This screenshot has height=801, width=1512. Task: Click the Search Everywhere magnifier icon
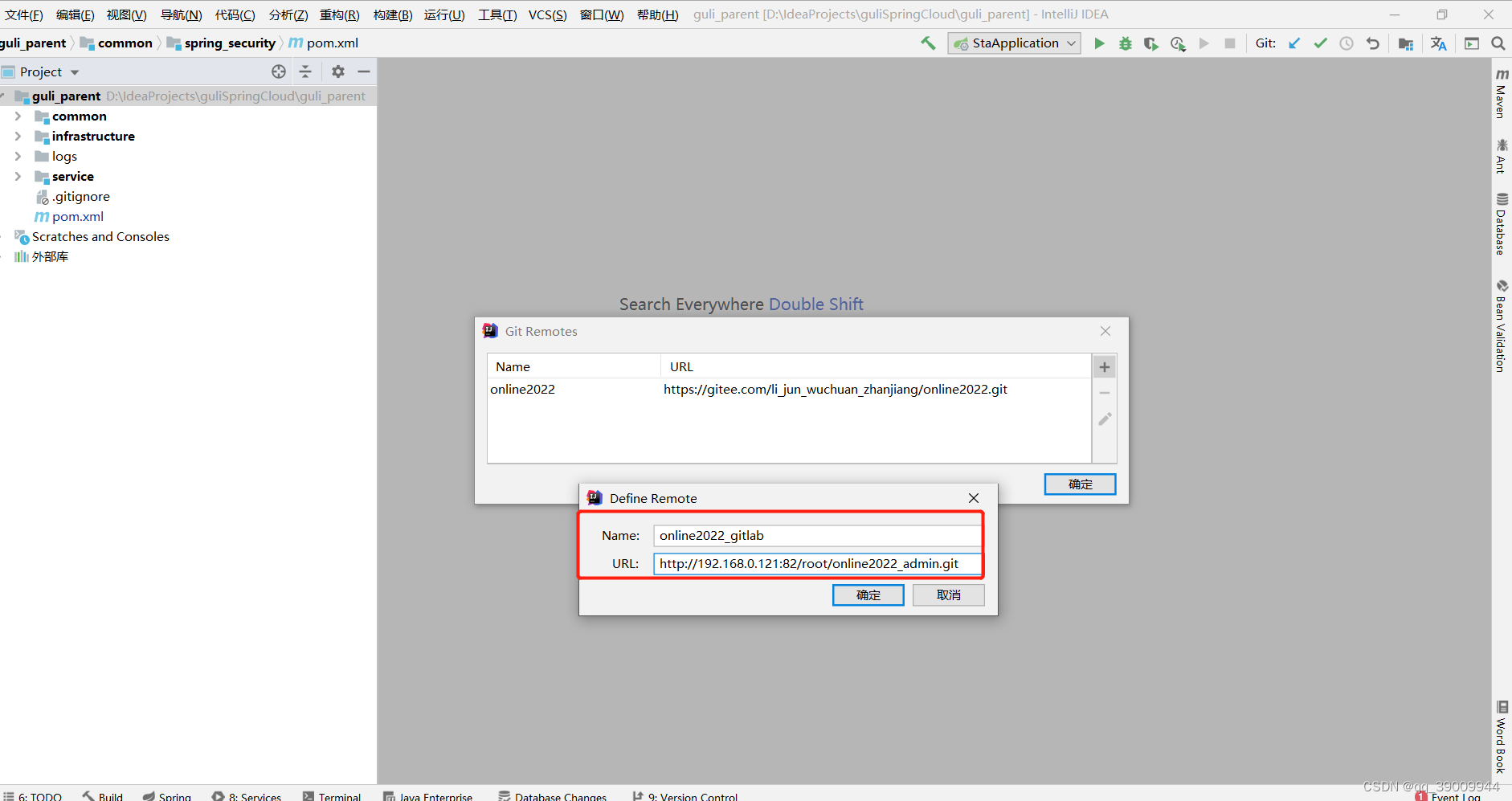click(x=1498, y=43)
